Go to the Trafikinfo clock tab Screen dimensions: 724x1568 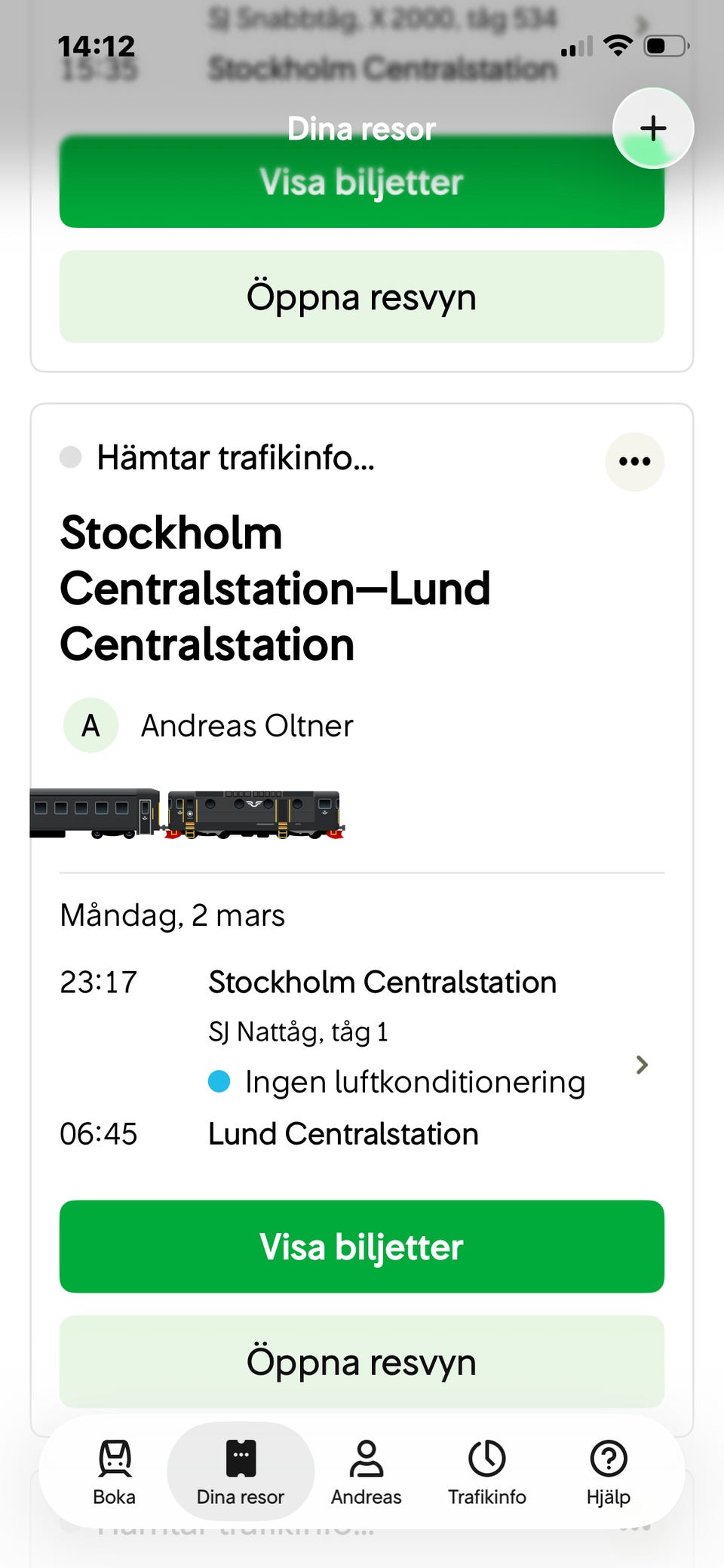pyautogui.click(x=486, y=1470)
